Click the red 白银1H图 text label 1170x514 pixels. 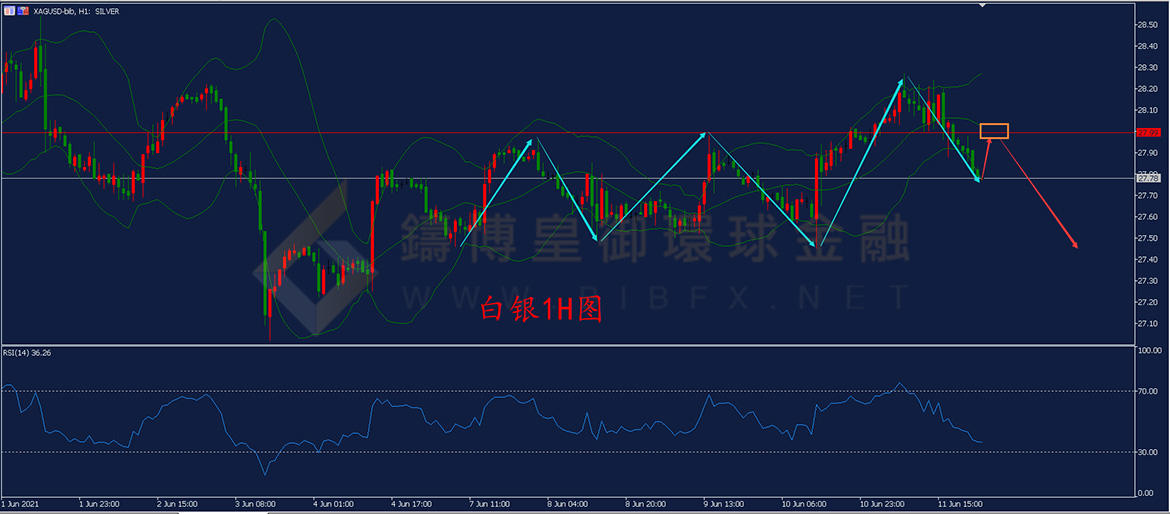(x=542, y=310)
